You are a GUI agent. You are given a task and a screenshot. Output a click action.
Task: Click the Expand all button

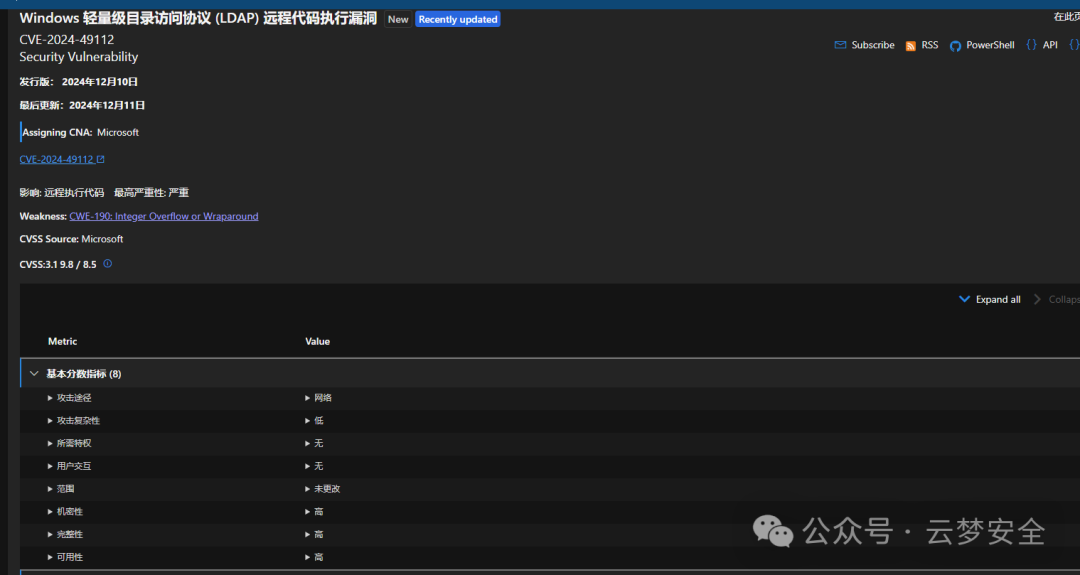[x=990, y=300]
